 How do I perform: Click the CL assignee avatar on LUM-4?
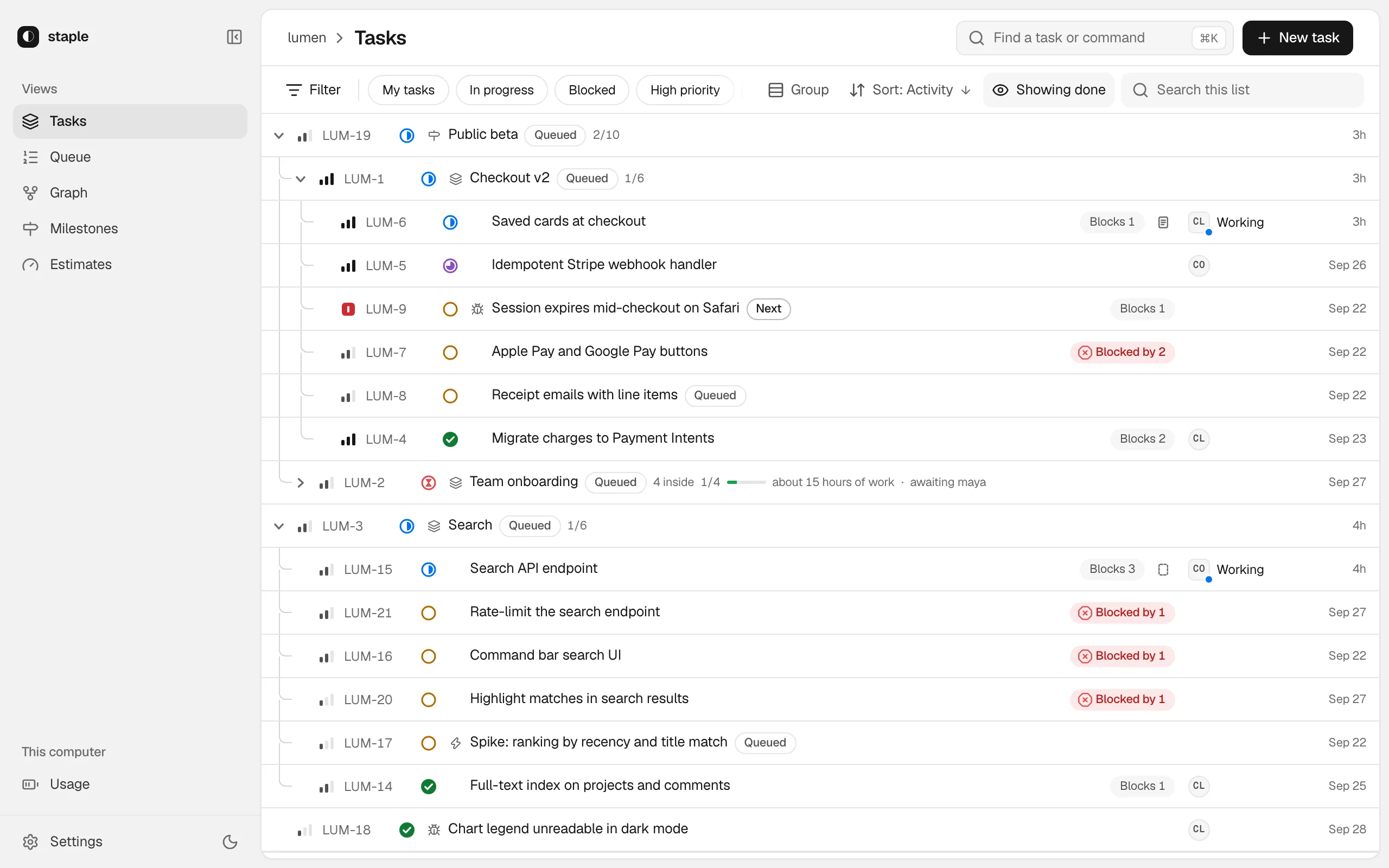point(1199,439)
